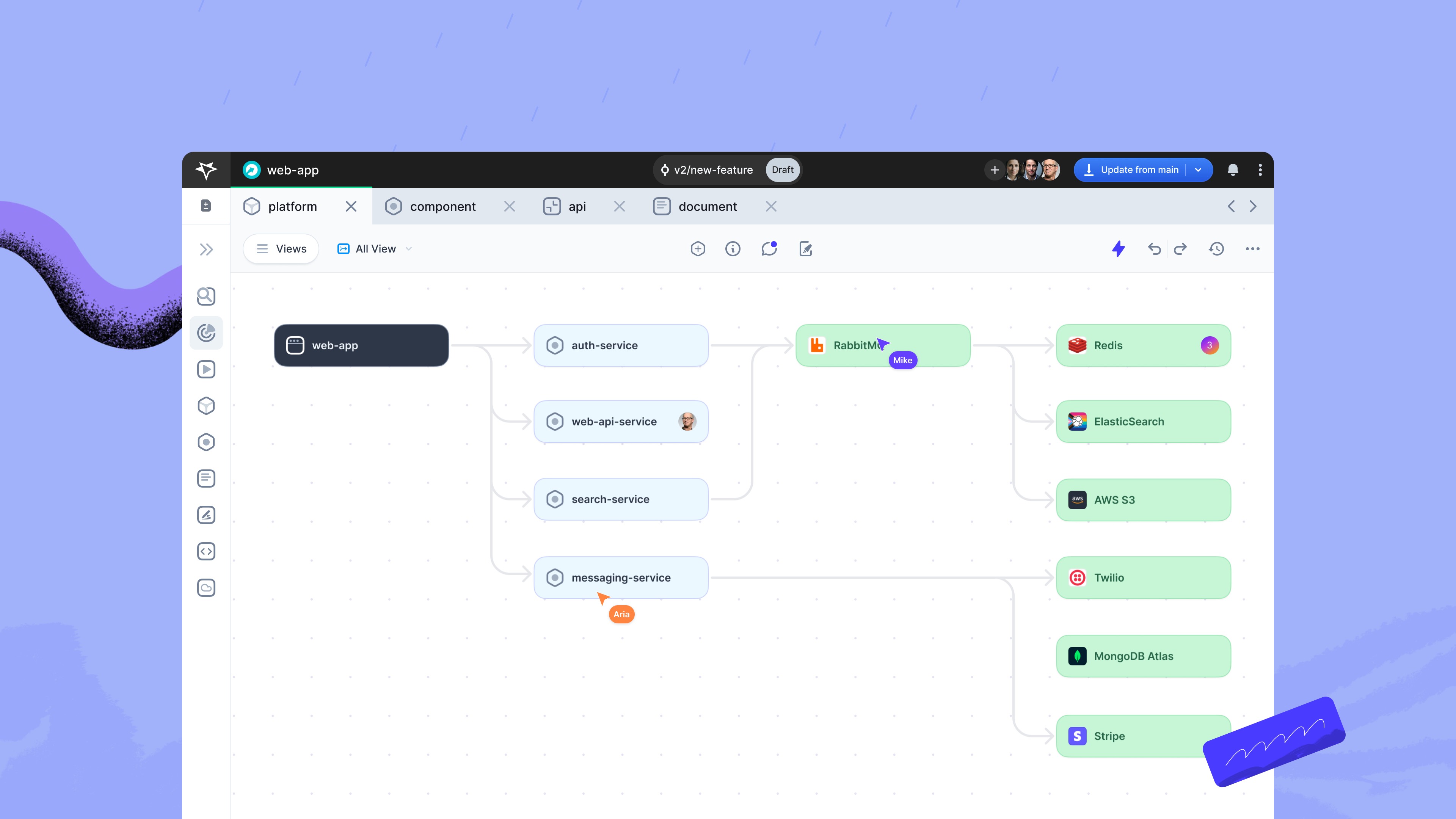Select the messaging-service node
Screen dimensions: 1456x819
621,577
